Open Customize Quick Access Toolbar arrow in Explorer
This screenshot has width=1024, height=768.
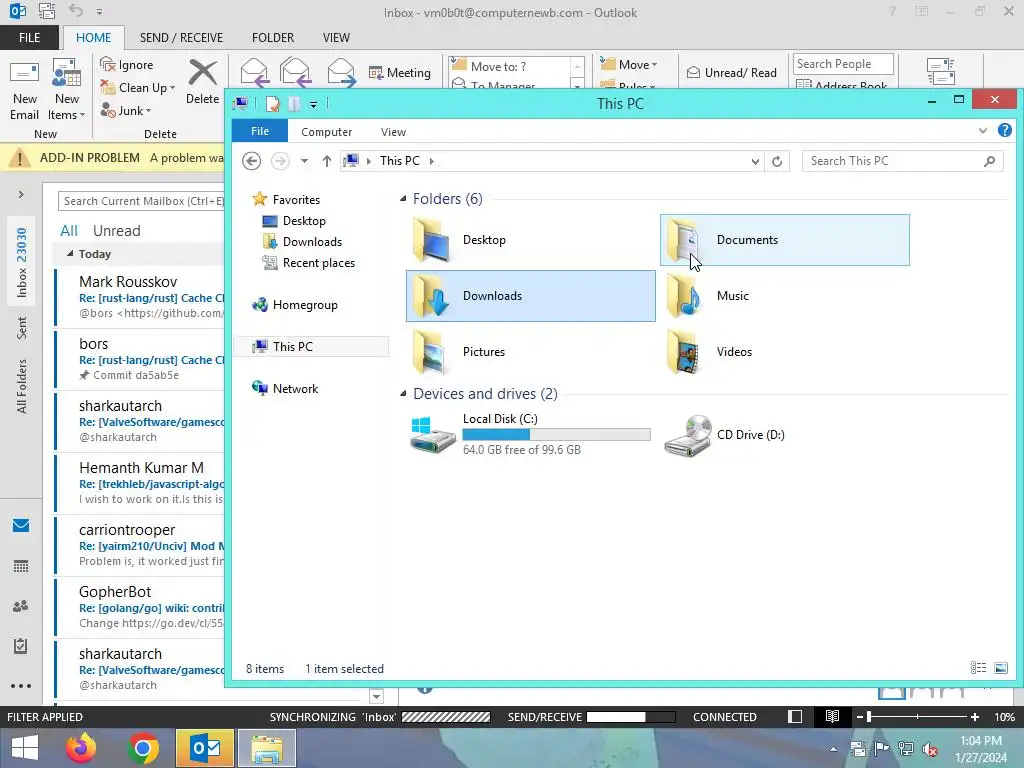(x=313, y=104)
